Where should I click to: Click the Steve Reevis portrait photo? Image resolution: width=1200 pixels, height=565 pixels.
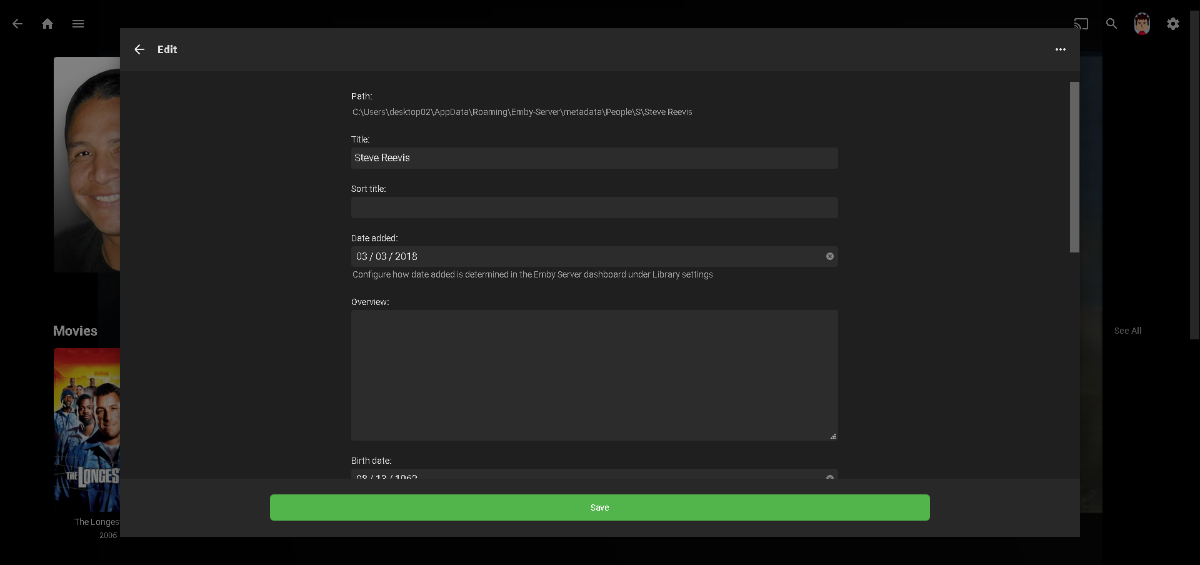87,164
